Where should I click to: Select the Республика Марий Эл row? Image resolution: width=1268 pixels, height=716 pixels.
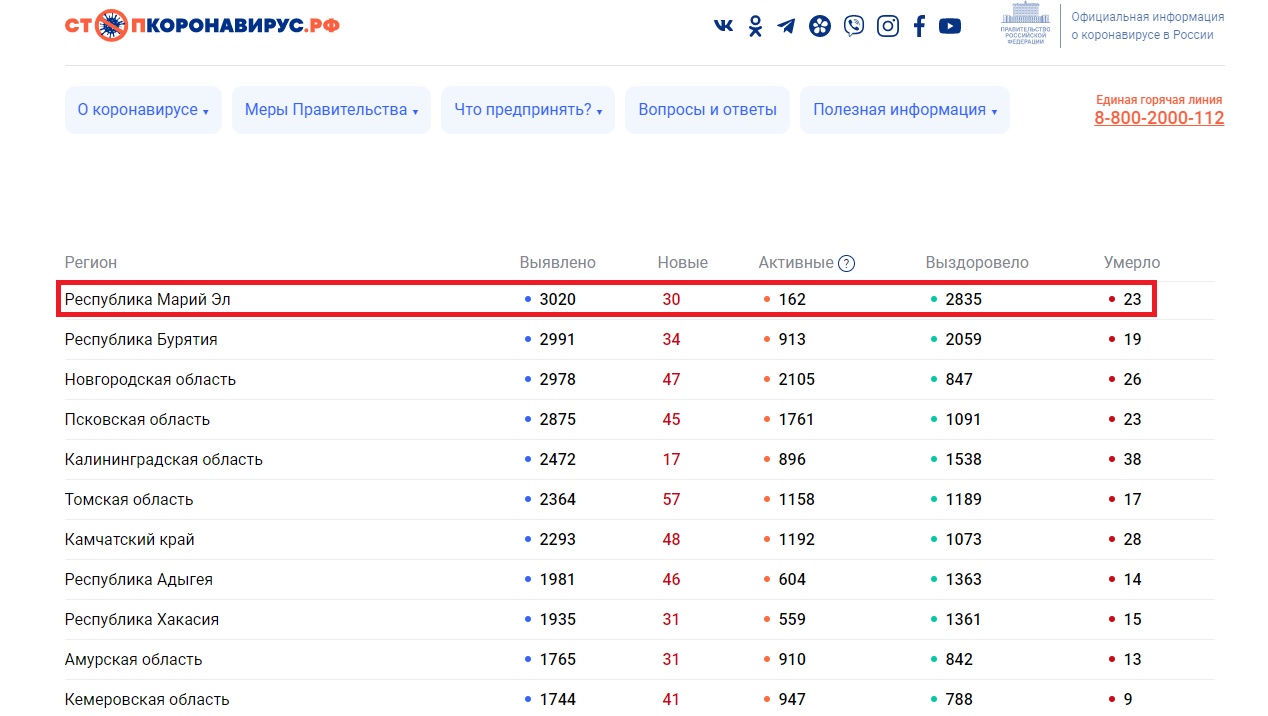pos(148,299)
